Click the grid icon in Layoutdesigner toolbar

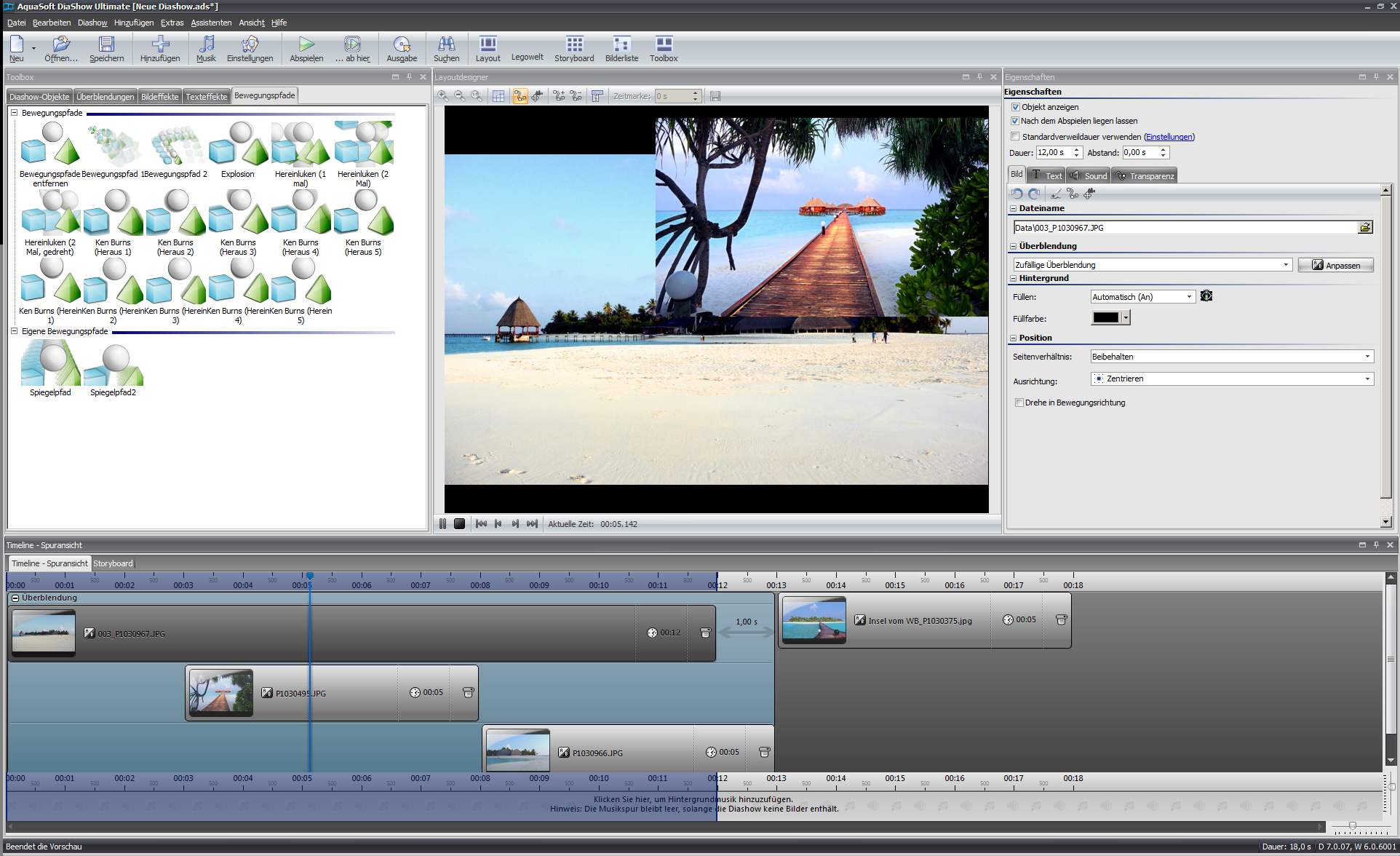(x=498, y=96)
